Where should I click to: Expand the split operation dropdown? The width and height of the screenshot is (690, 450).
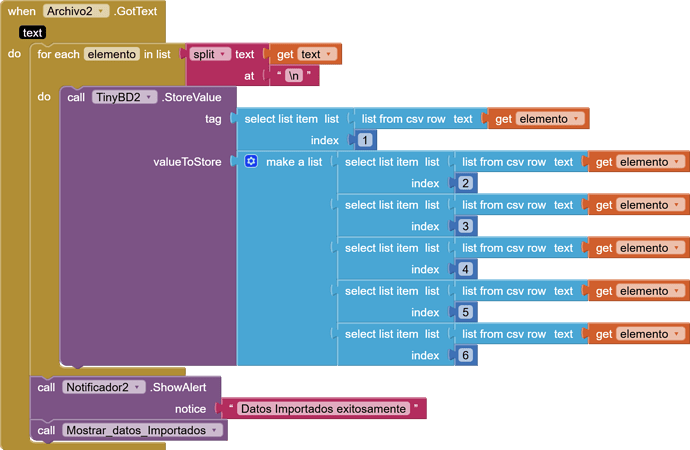click(x=223, y=54)
